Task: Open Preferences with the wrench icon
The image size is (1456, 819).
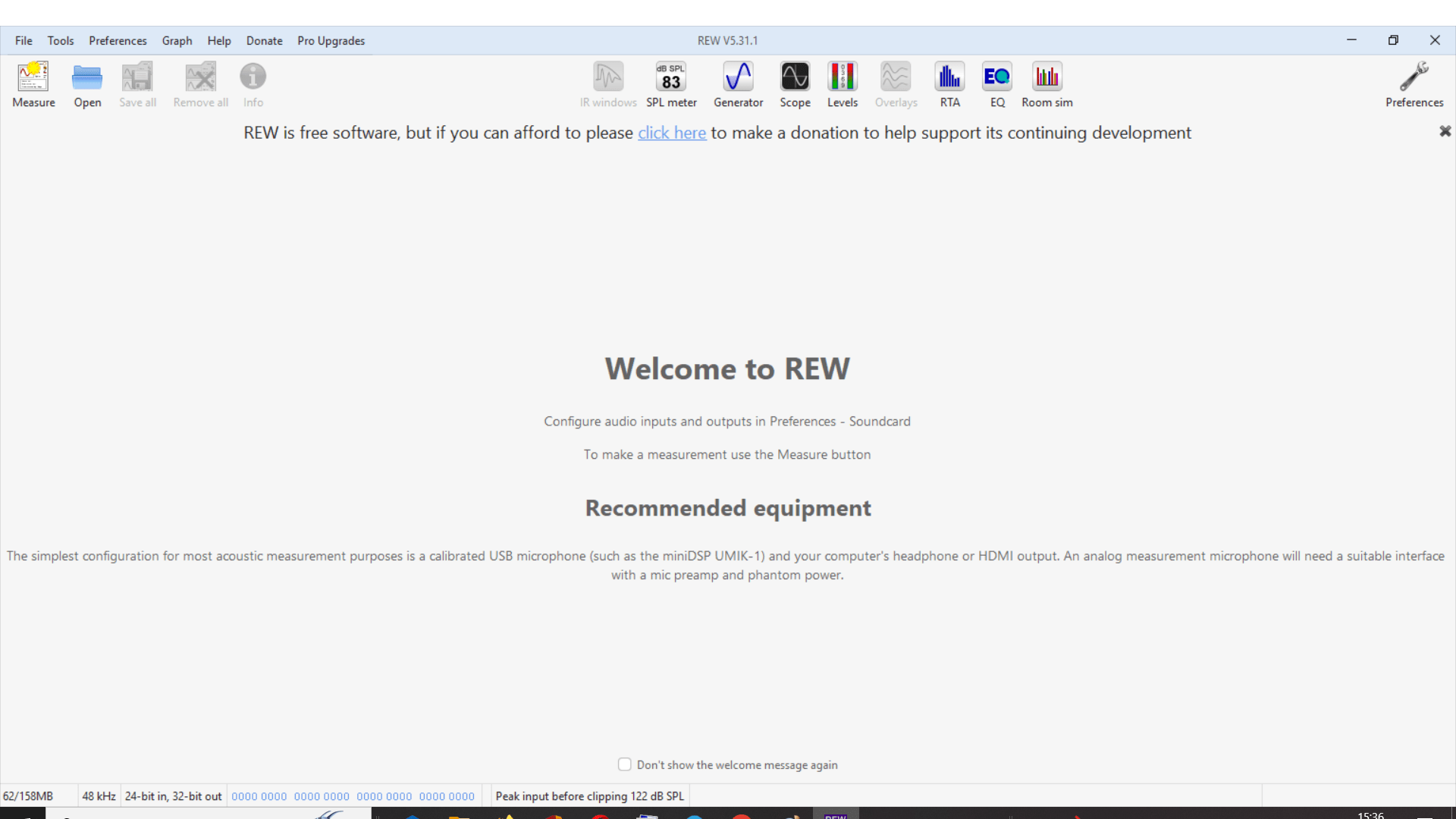Action: click(x=1414, y=85)
